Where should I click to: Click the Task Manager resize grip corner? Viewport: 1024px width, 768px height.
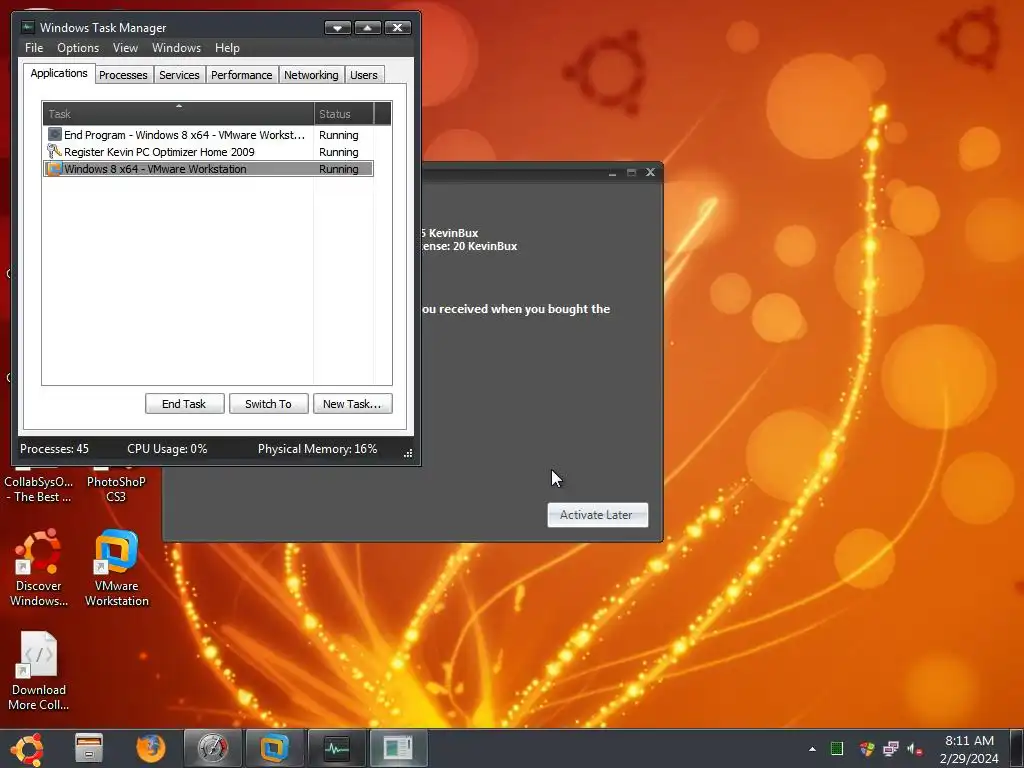coord(408,453)
